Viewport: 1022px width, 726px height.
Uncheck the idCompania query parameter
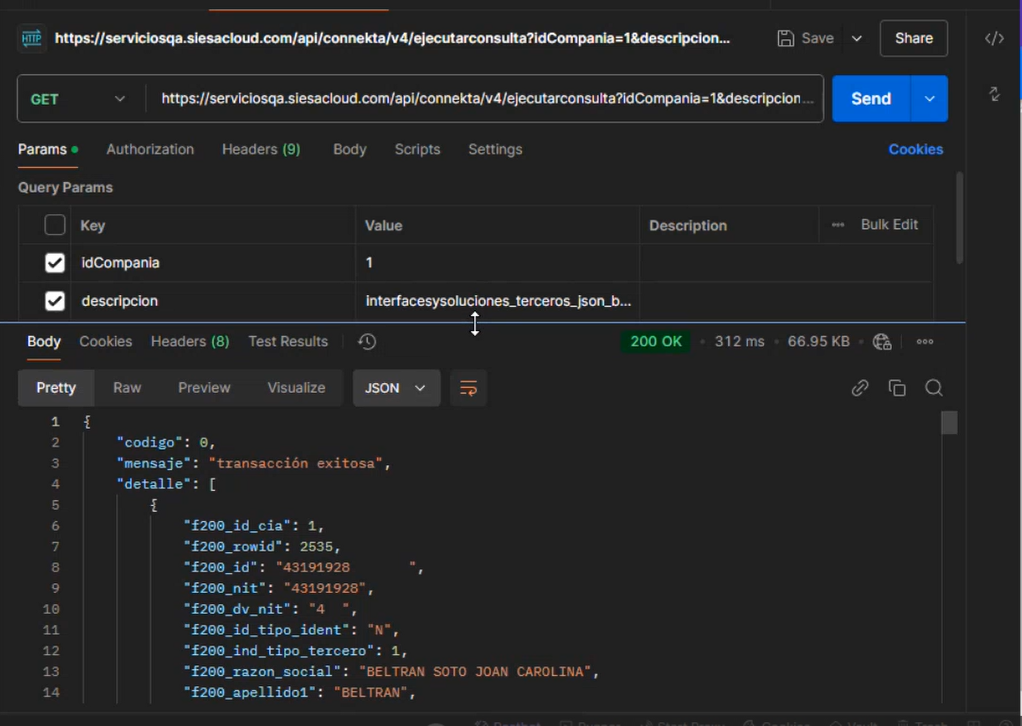(x=54, y=262)
